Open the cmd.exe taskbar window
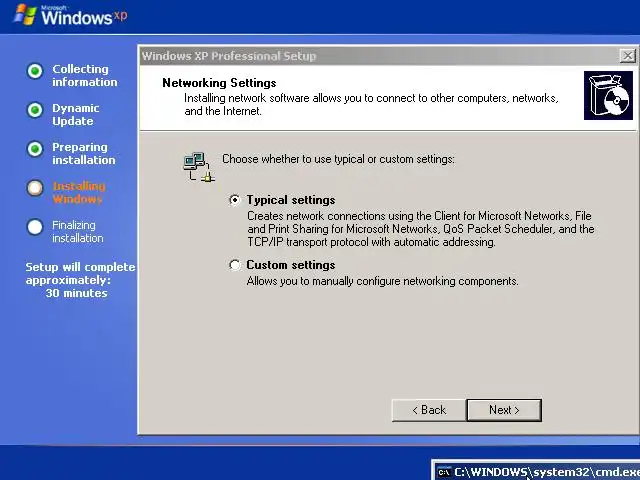640x480 pixels. click(x=536, y=471)
